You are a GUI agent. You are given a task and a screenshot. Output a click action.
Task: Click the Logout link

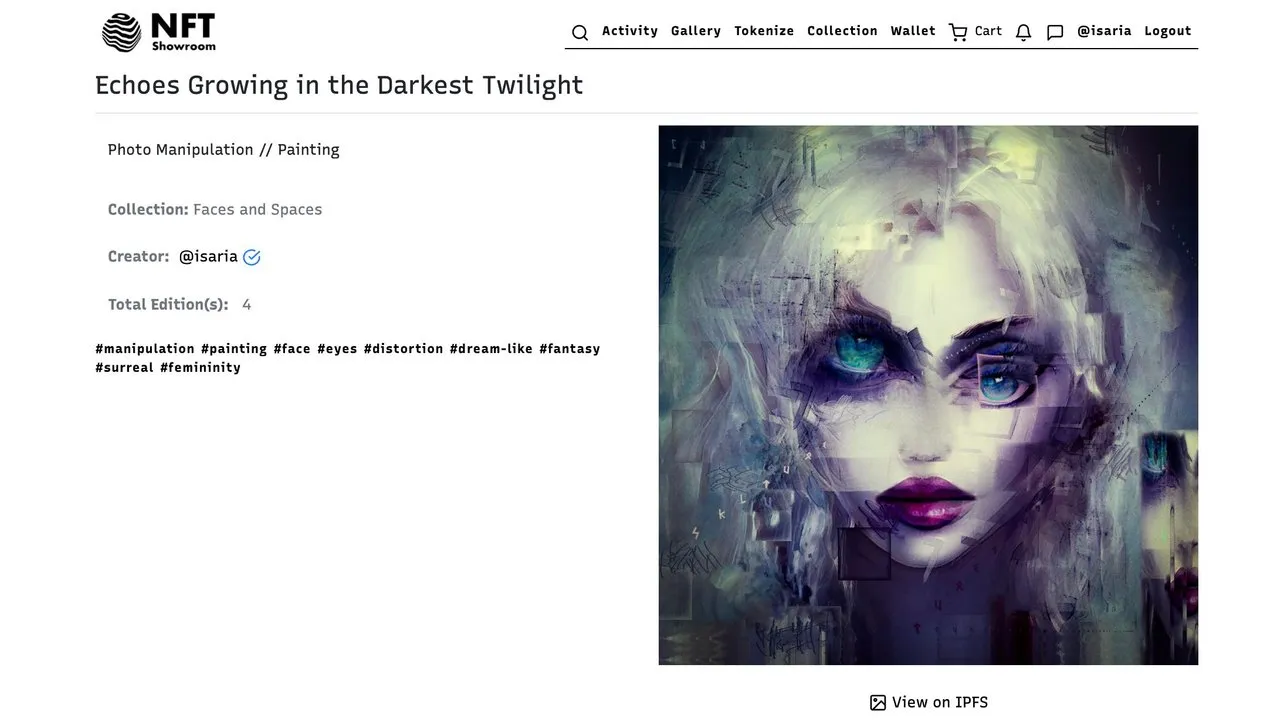point(1168,31)
